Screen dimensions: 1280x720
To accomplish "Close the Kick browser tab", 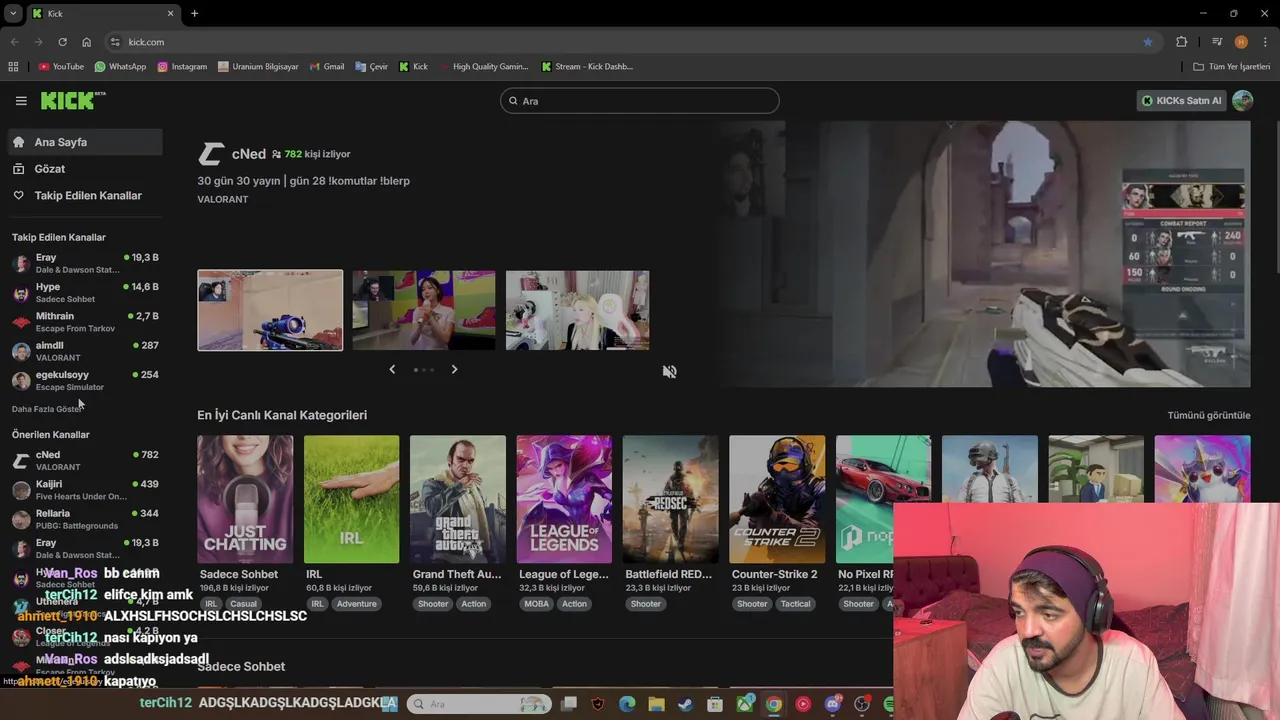I will (170, 13).
